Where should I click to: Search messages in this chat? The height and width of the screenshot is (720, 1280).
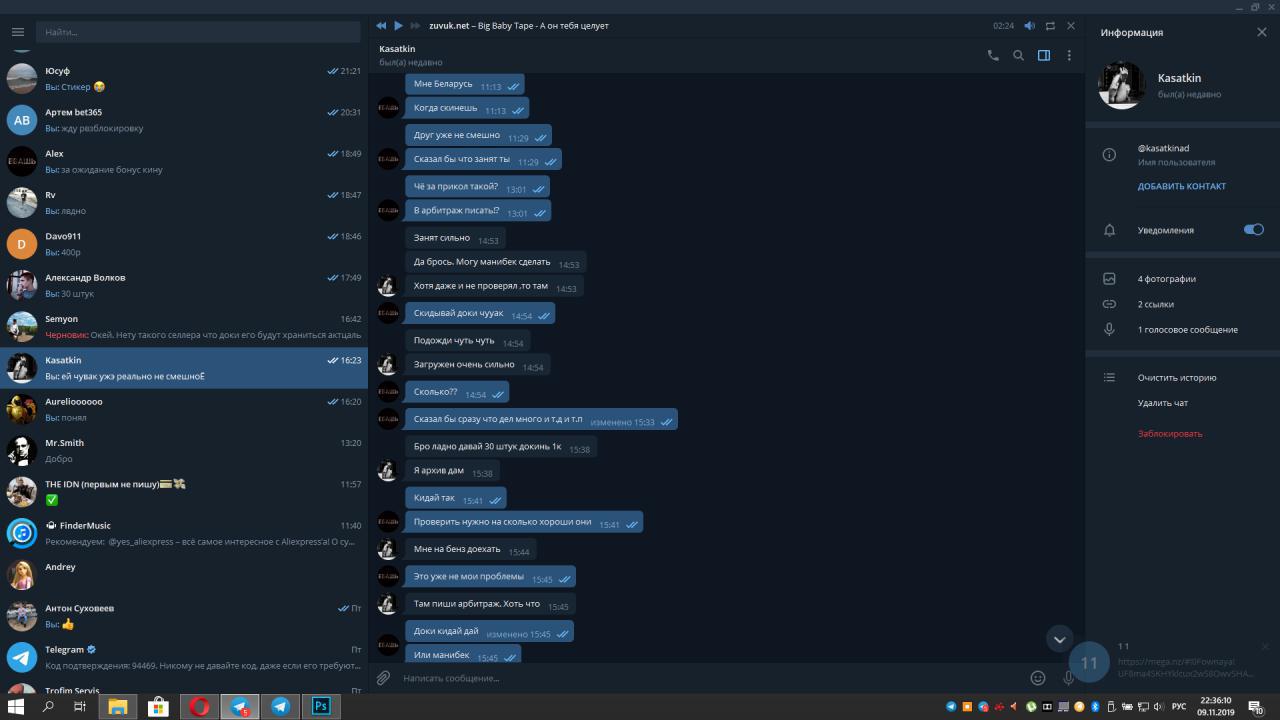(x=1018, y=56)
